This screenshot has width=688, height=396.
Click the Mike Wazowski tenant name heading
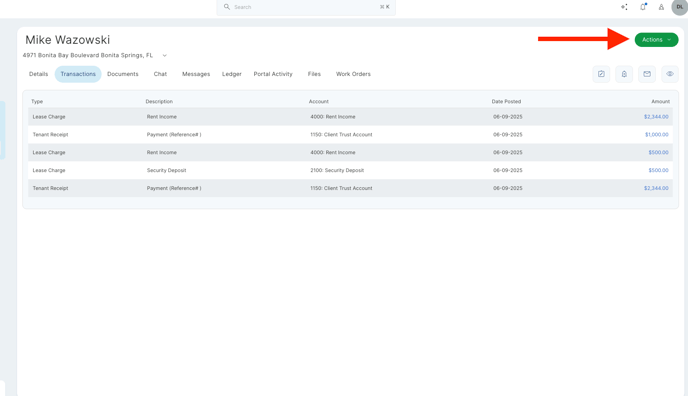tap(68, 40)
